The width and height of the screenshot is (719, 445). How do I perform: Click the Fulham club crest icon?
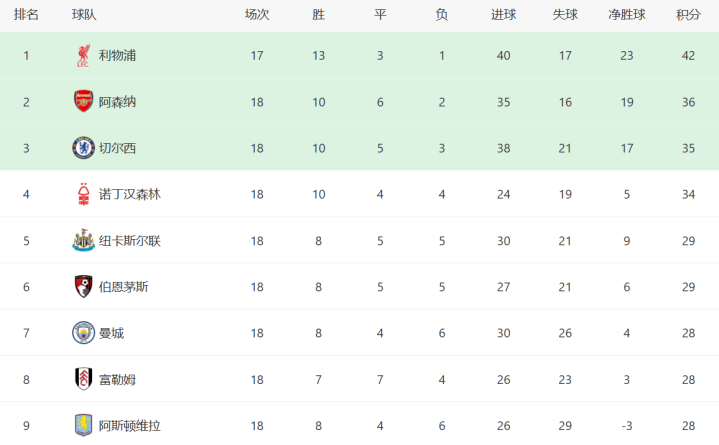point(83,379)
